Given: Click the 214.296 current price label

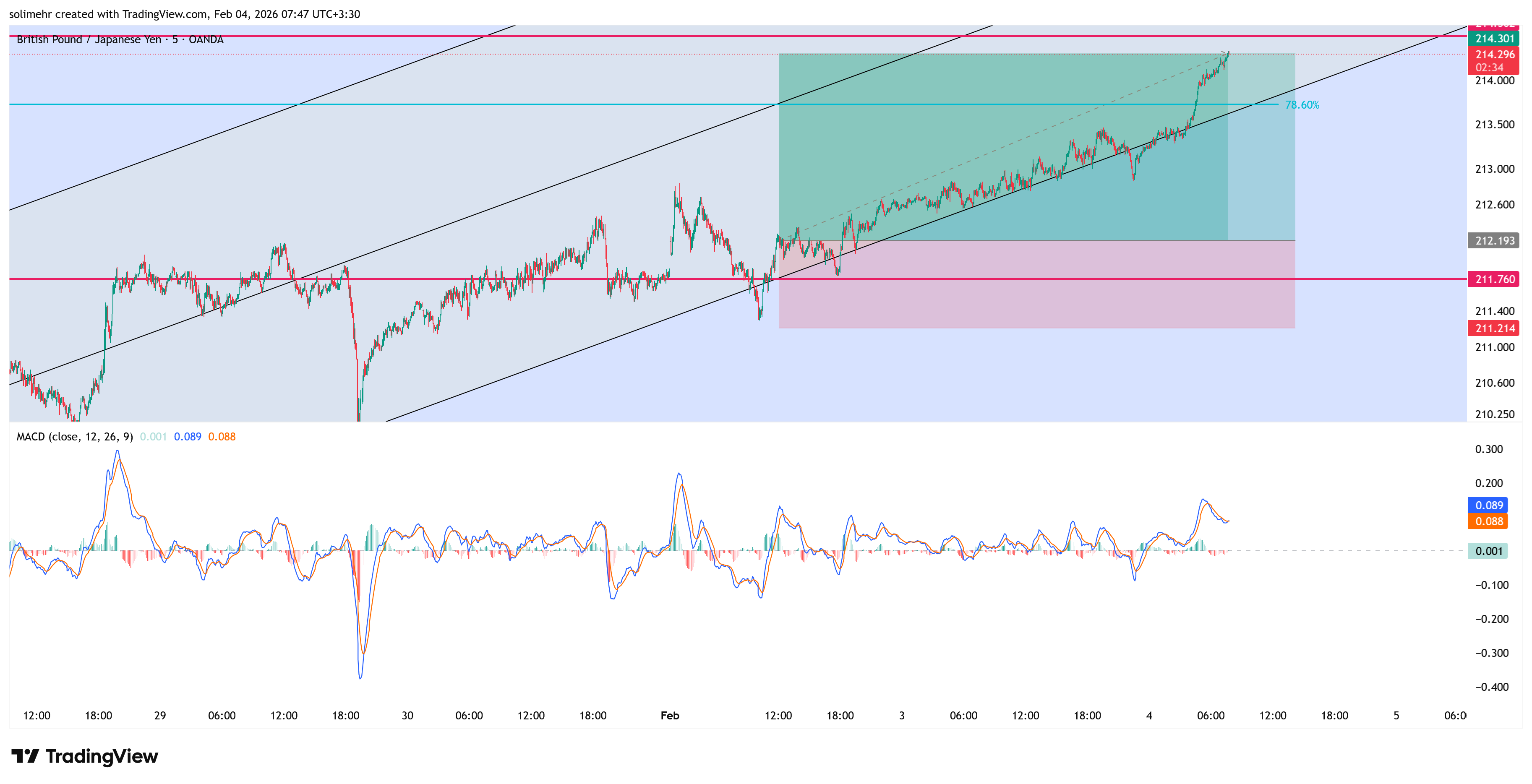Looking at the screenshot, I should tap(1493, 54).
